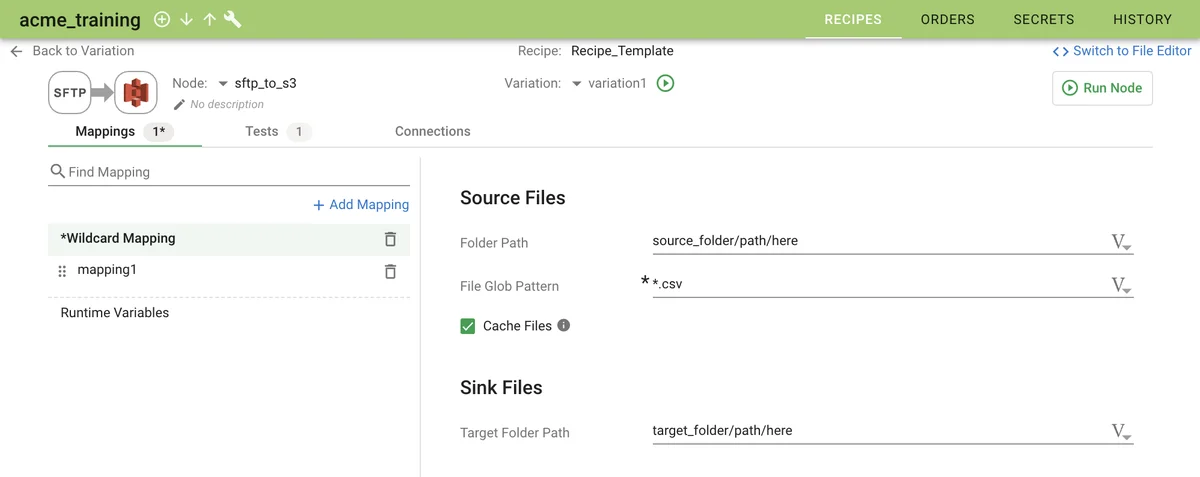Click the Cache Files info icon
Screen dimensions: 1200x477
click(x=564, y=326)
